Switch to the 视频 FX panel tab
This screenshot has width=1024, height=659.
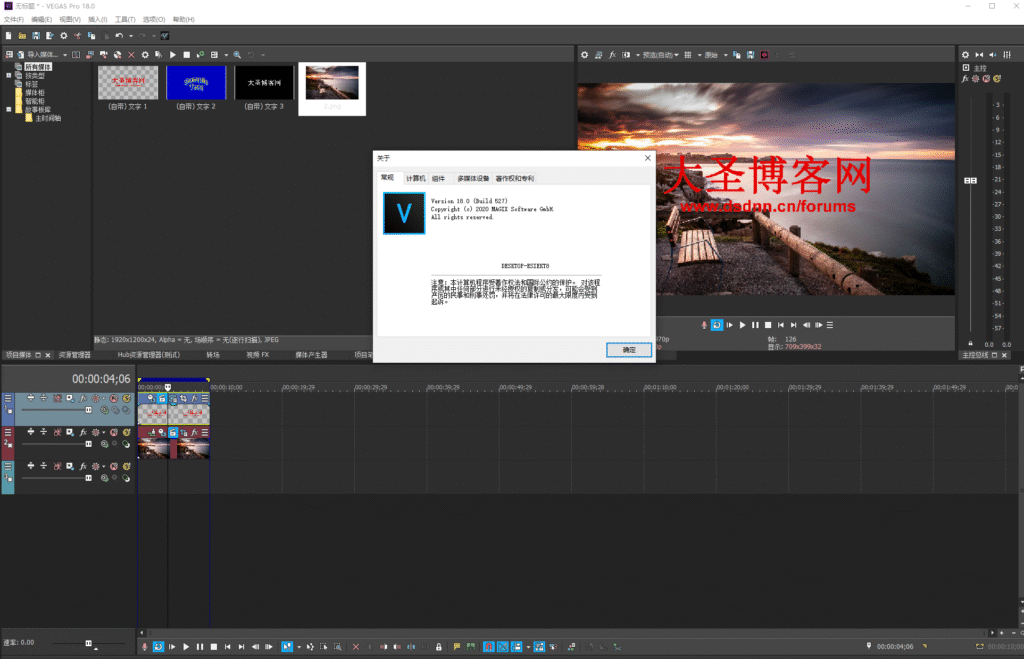pos(258,354)
